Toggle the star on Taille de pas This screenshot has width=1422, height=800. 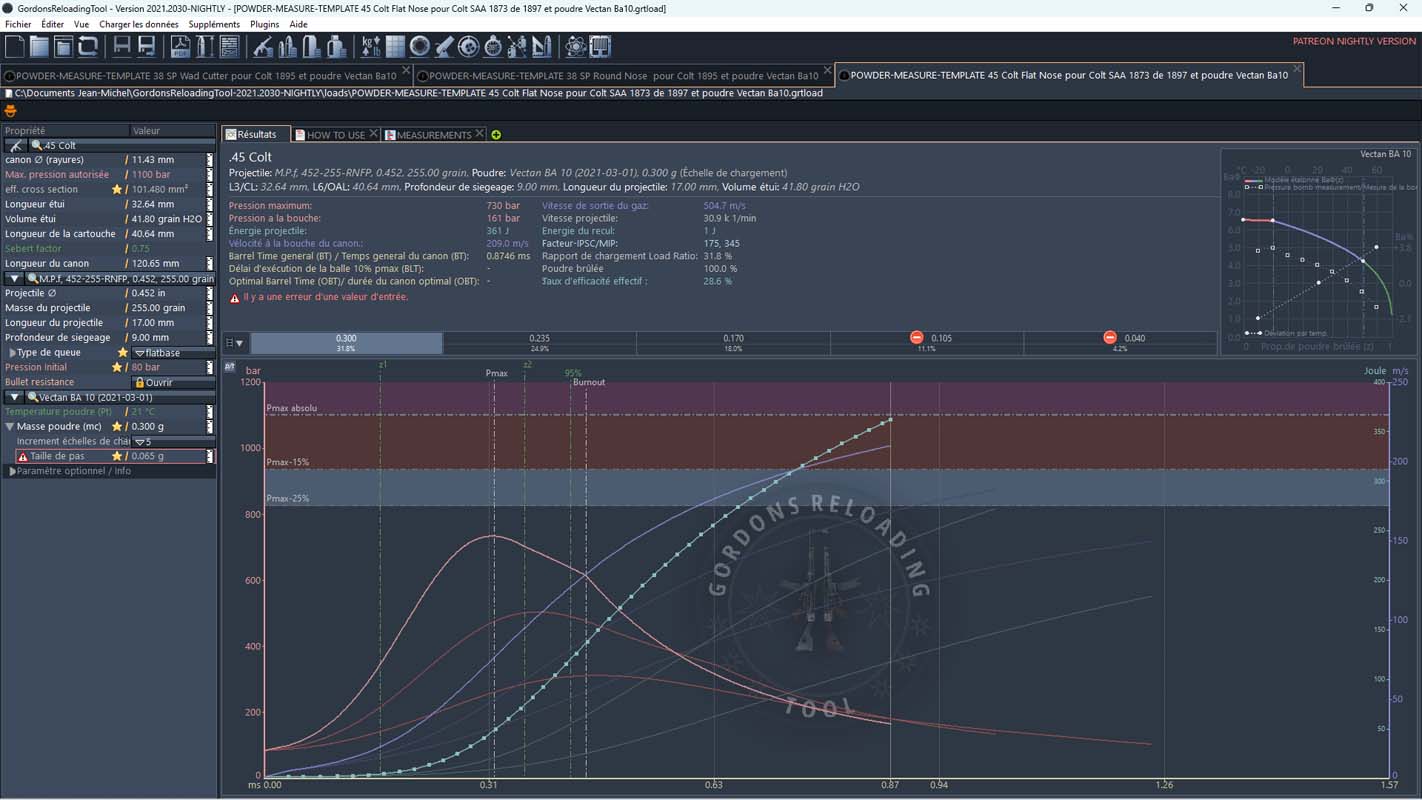(117, 456)
